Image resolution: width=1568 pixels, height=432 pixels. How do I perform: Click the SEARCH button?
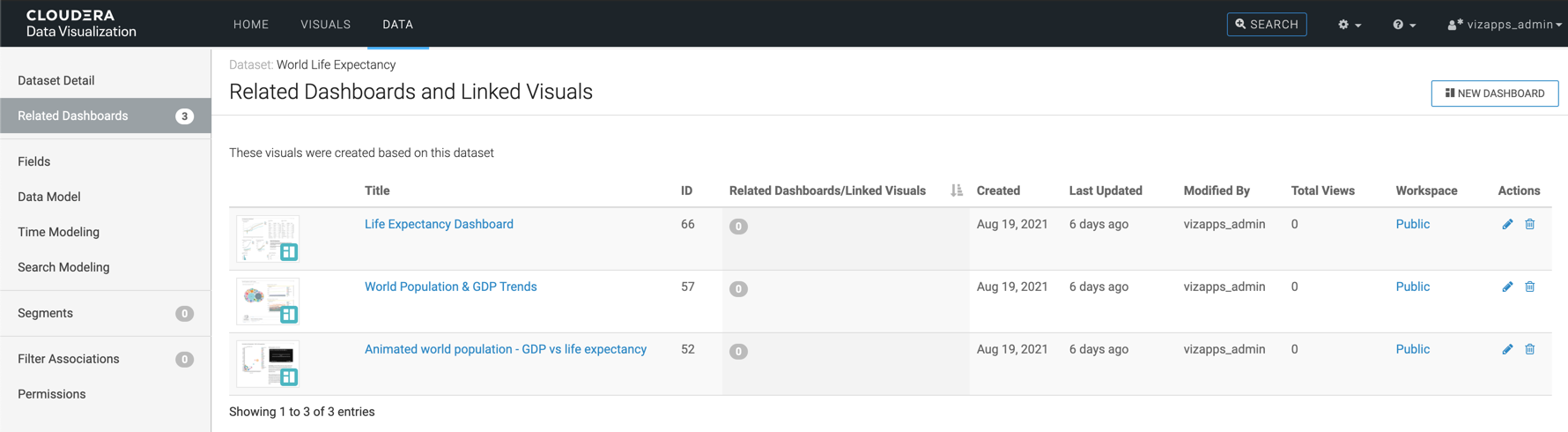[1266, 25]
